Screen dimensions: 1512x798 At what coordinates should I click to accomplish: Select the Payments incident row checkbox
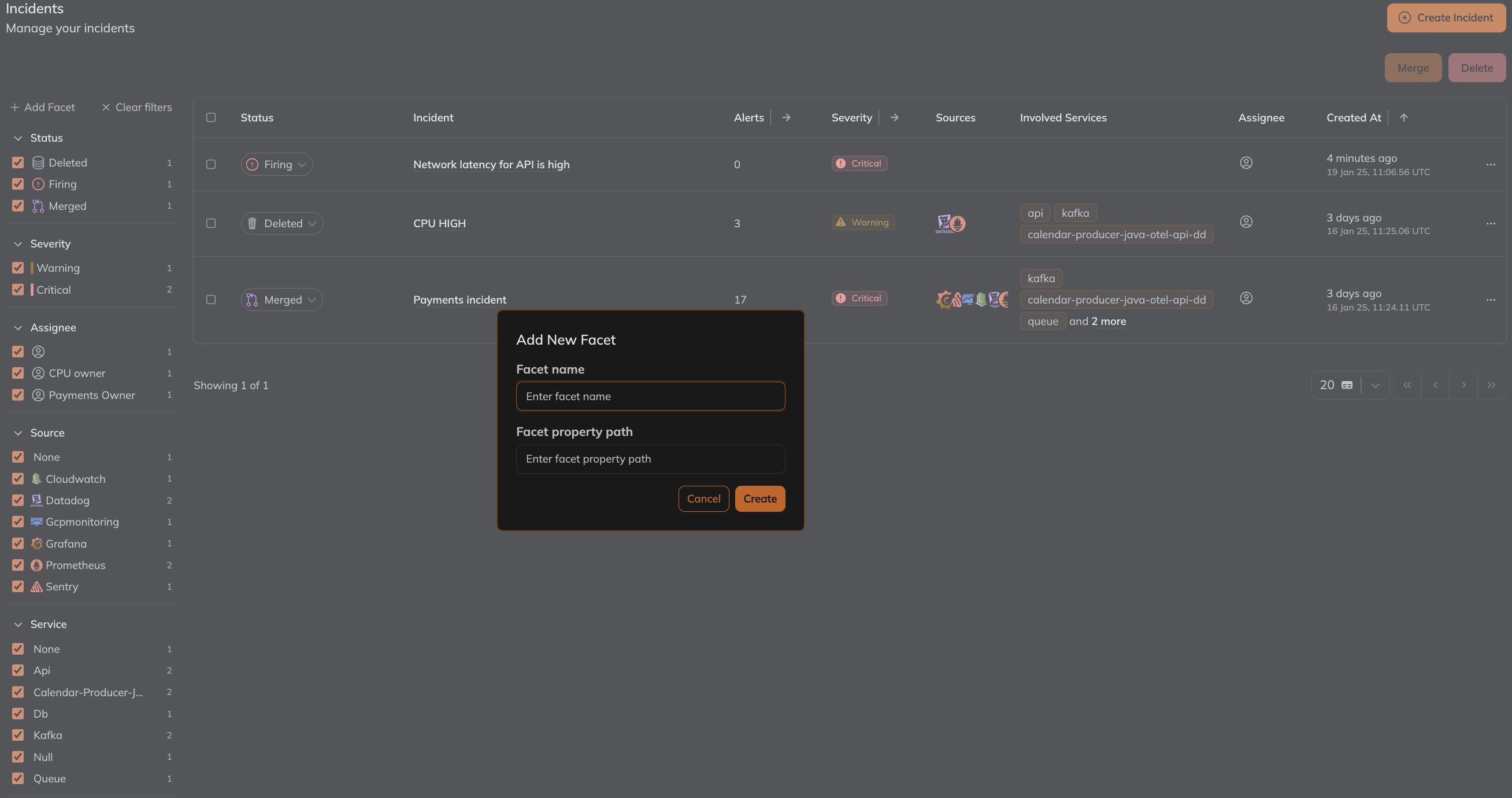coord(211,300)
